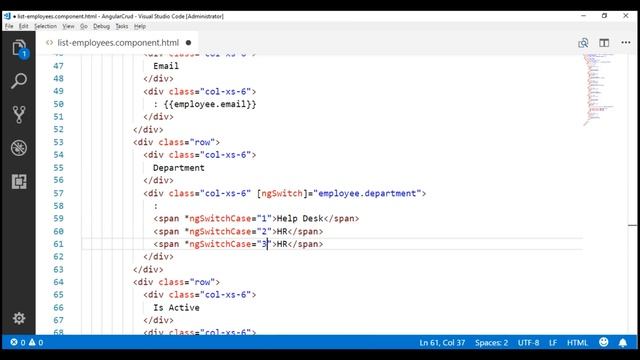
Task: Click 'Help Desk' text on line 59
Action: coord(300,218)
